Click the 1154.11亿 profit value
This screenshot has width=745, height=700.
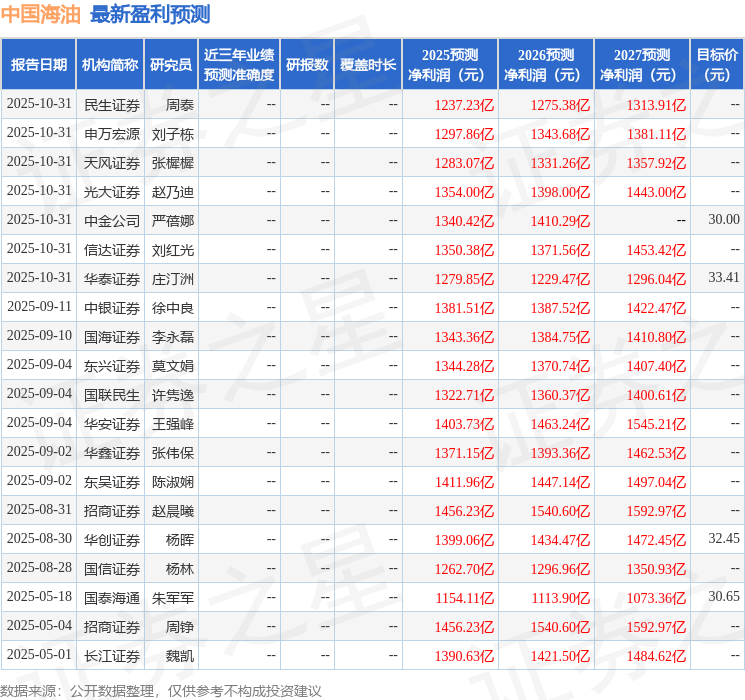click(464, 598)
